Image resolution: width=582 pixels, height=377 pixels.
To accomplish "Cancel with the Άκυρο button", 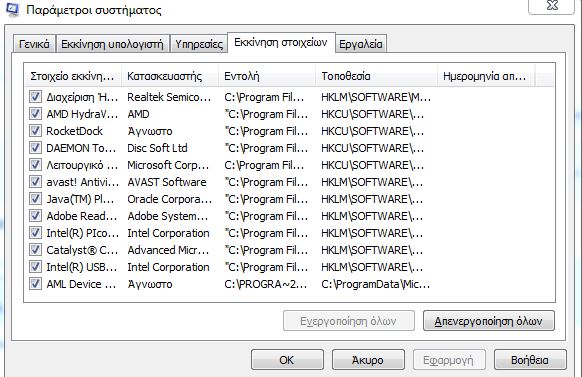I will (368, 360).
